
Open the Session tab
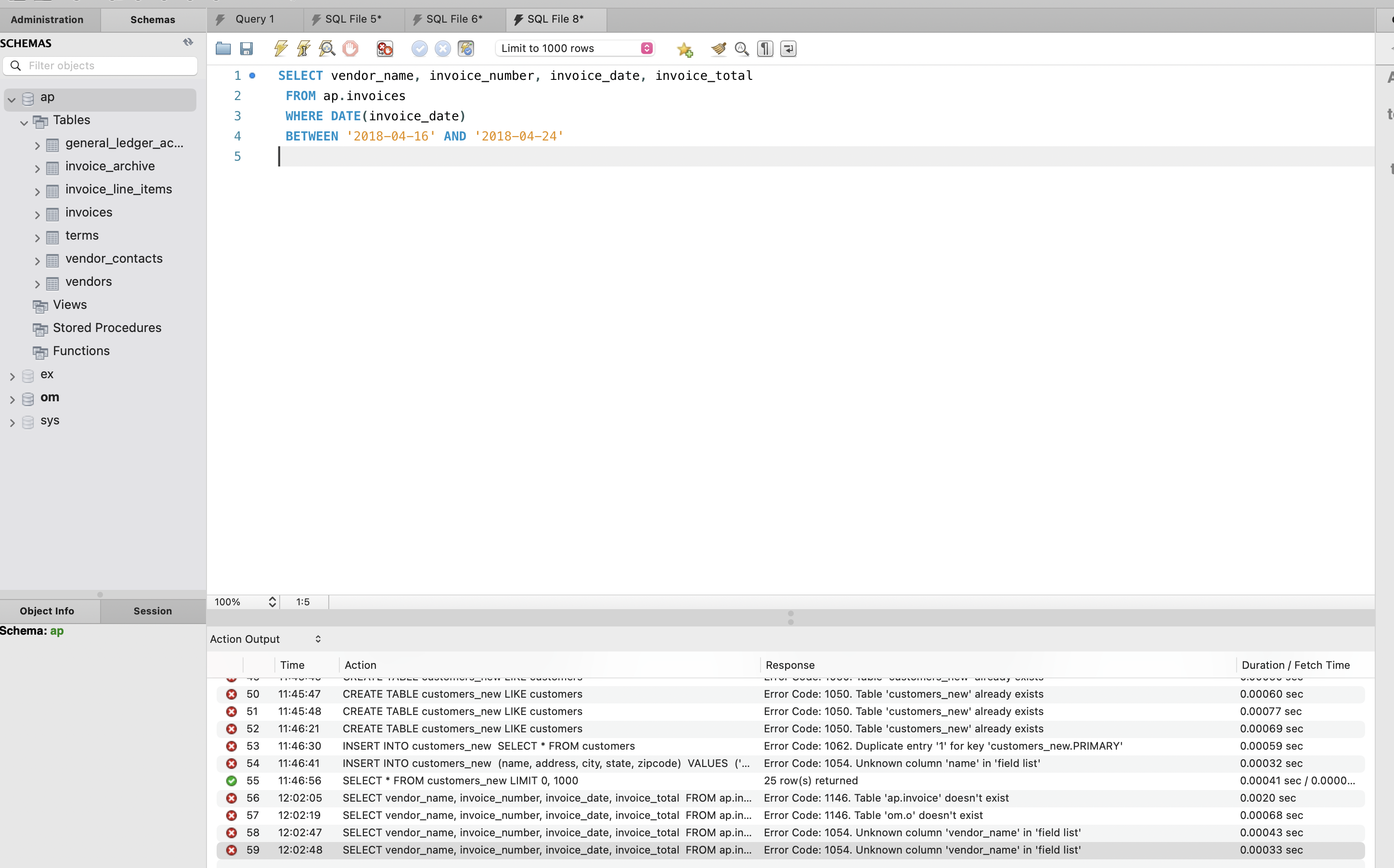tap(153, 611)
